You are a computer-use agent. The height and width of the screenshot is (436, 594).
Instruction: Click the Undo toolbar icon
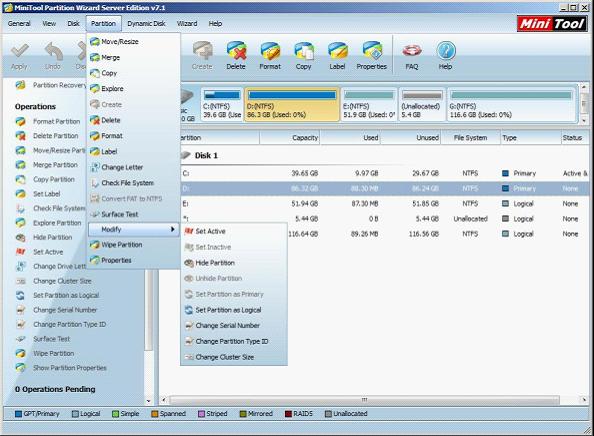53,56
